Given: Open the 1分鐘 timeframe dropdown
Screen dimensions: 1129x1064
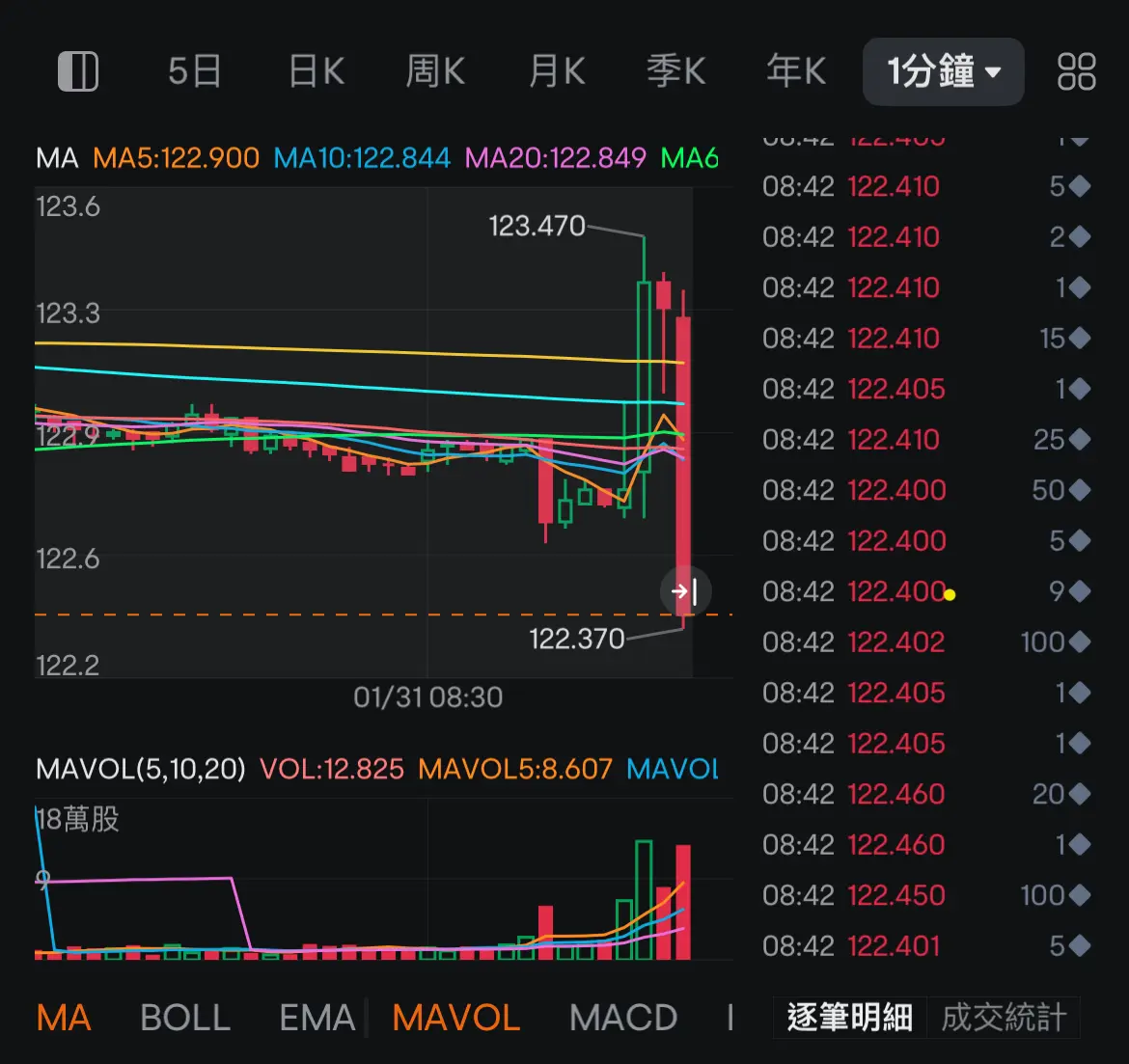Looking at the screenshot, I should point(943,71).
